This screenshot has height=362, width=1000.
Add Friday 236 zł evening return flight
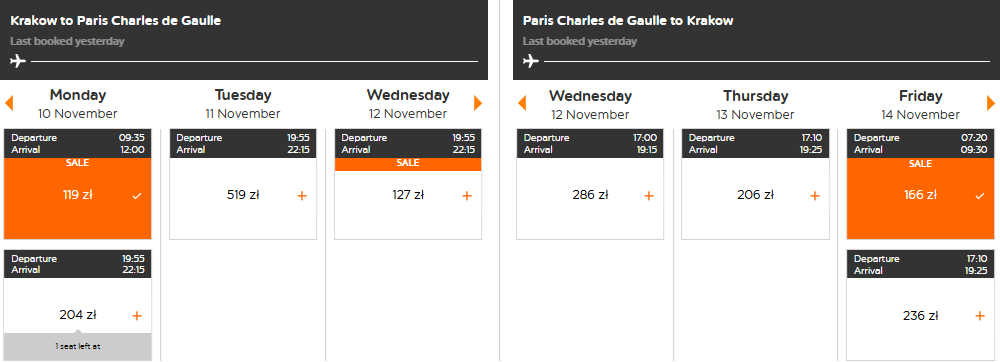[980, 315]
